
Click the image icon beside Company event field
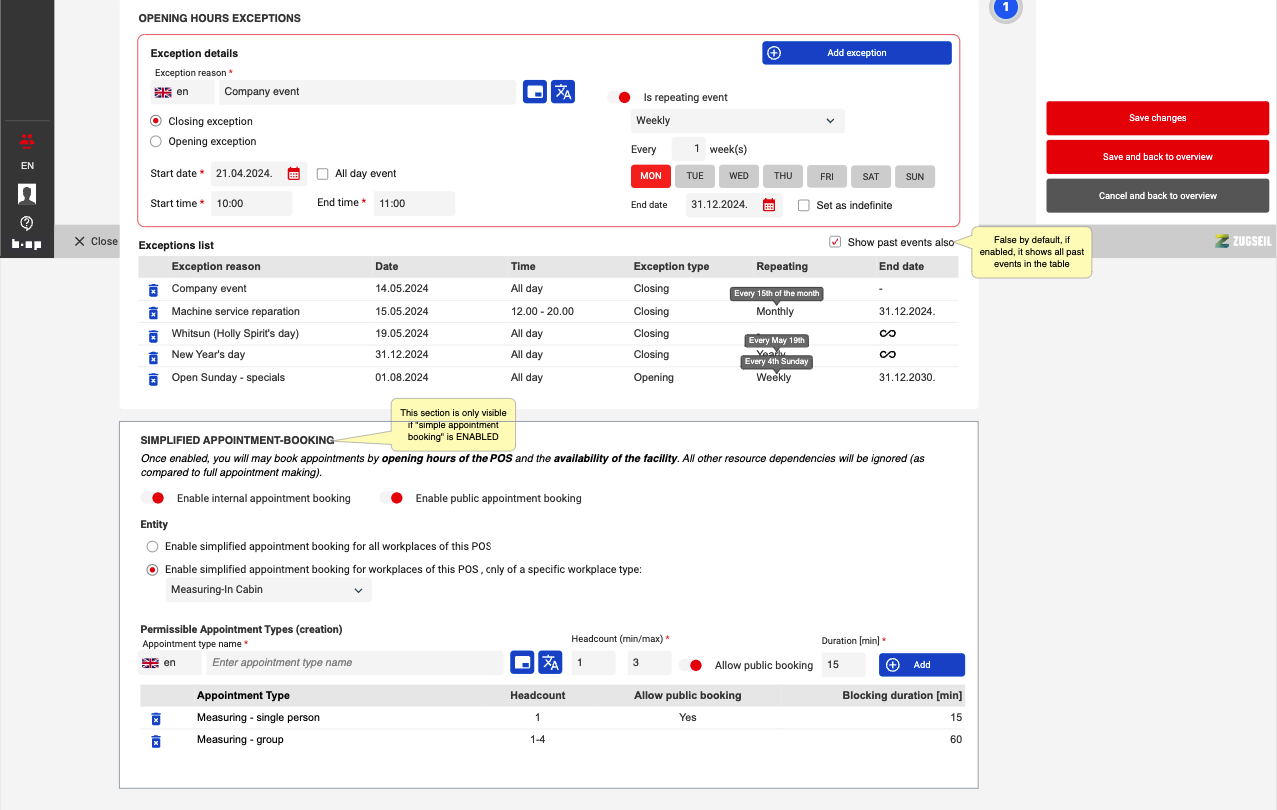pos(535,92)
